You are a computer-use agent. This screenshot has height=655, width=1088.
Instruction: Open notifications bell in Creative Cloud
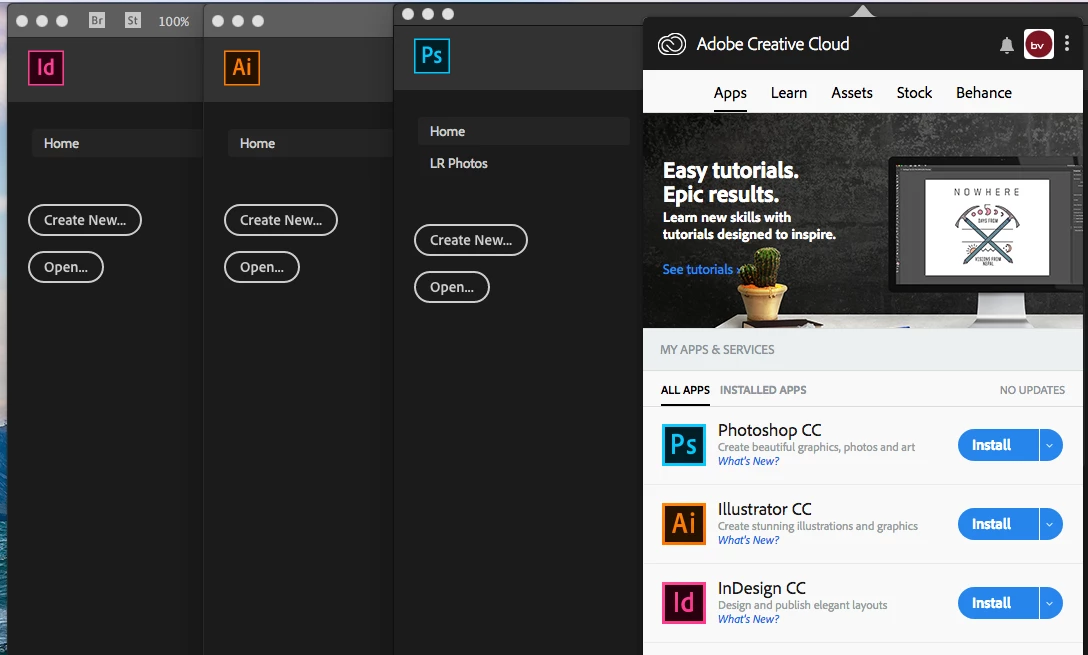tap(1006, 46)
